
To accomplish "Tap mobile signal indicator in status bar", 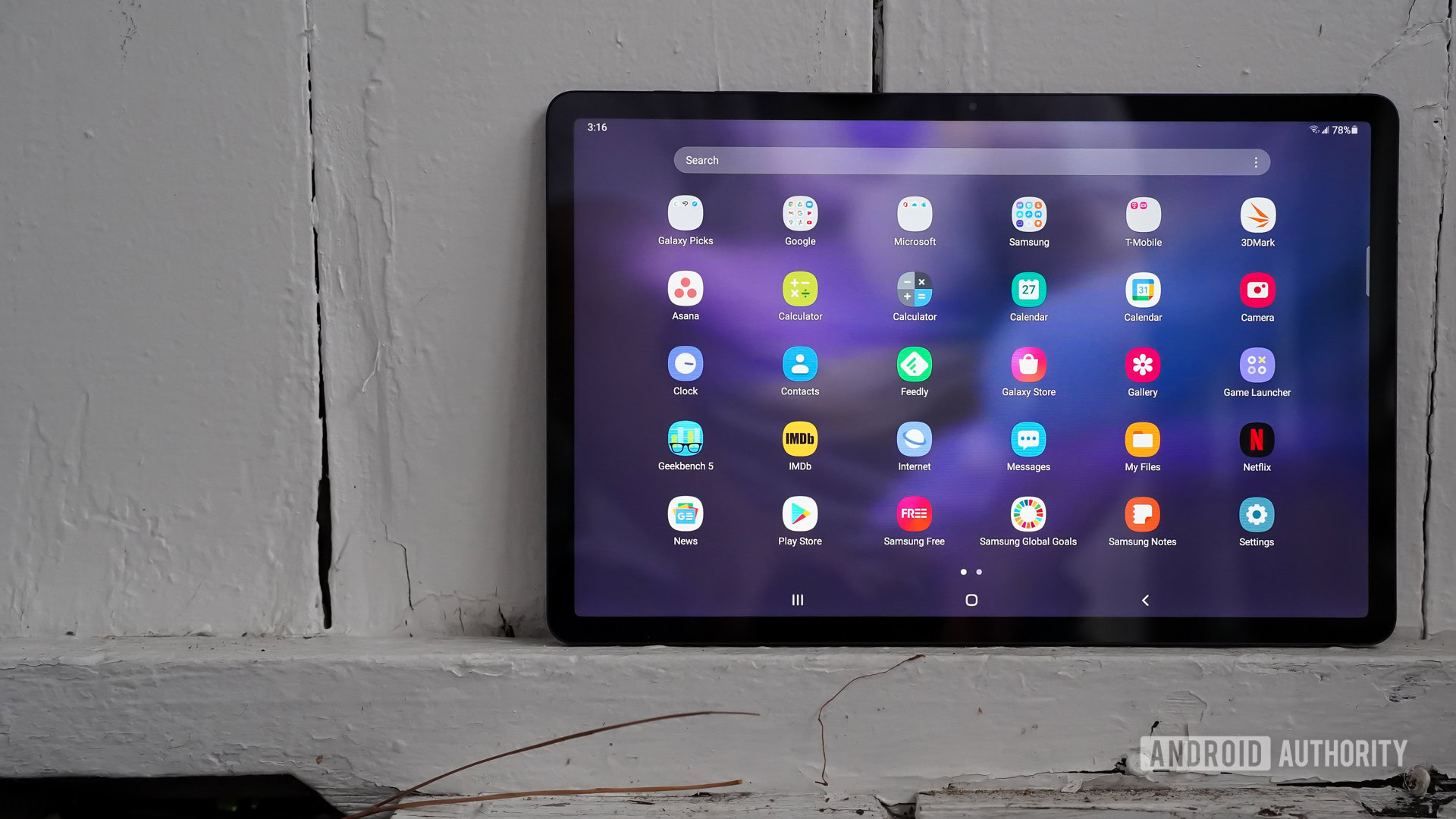I will [1323, 128].
